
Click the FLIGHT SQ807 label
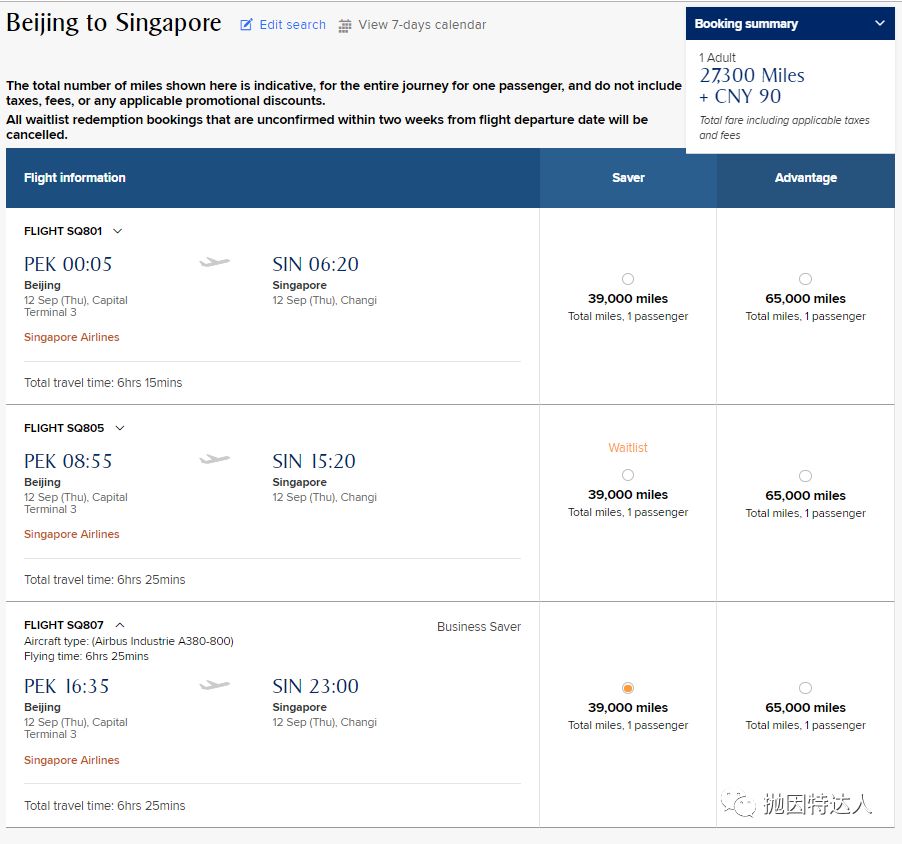coord(64,625)
